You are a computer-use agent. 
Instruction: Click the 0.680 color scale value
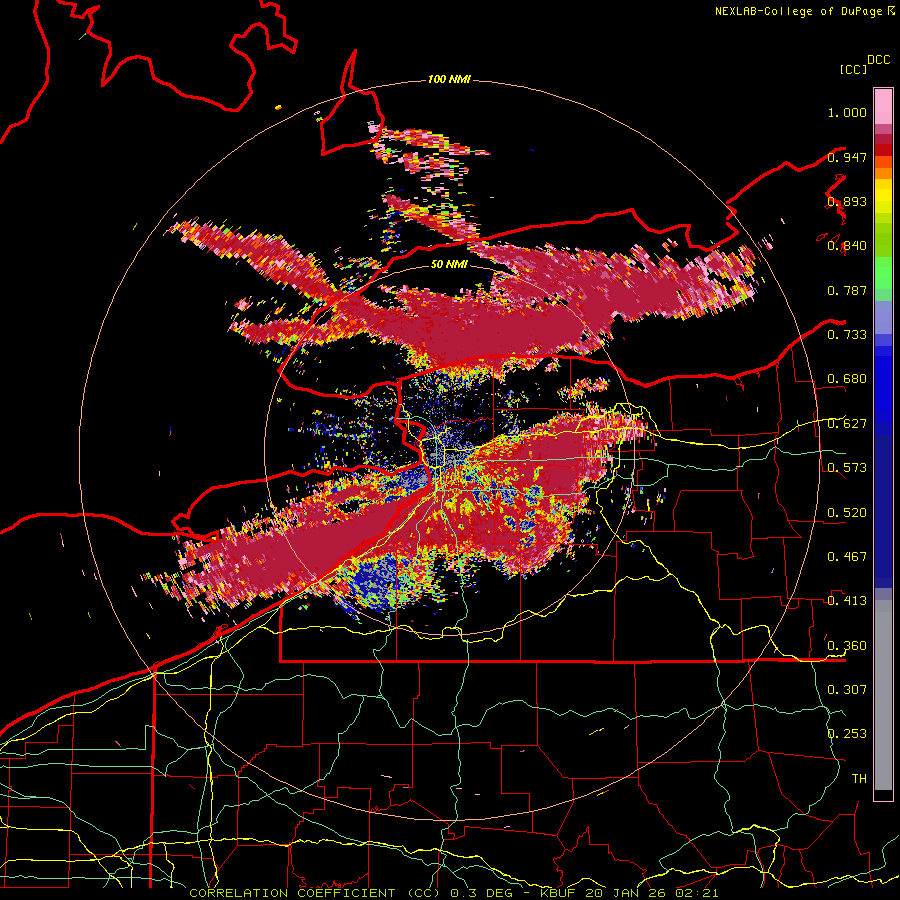tap(847, 379)
